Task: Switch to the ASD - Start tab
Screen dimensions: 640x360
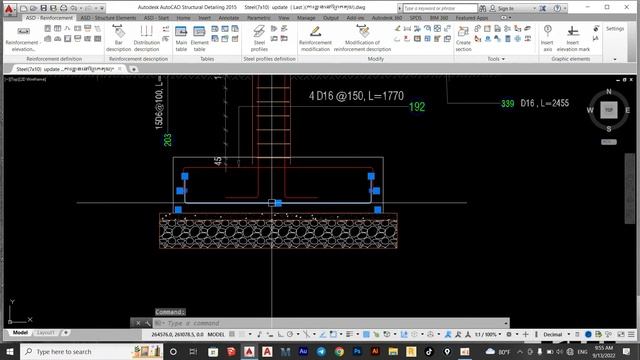Action: click(x=156, y=18)
